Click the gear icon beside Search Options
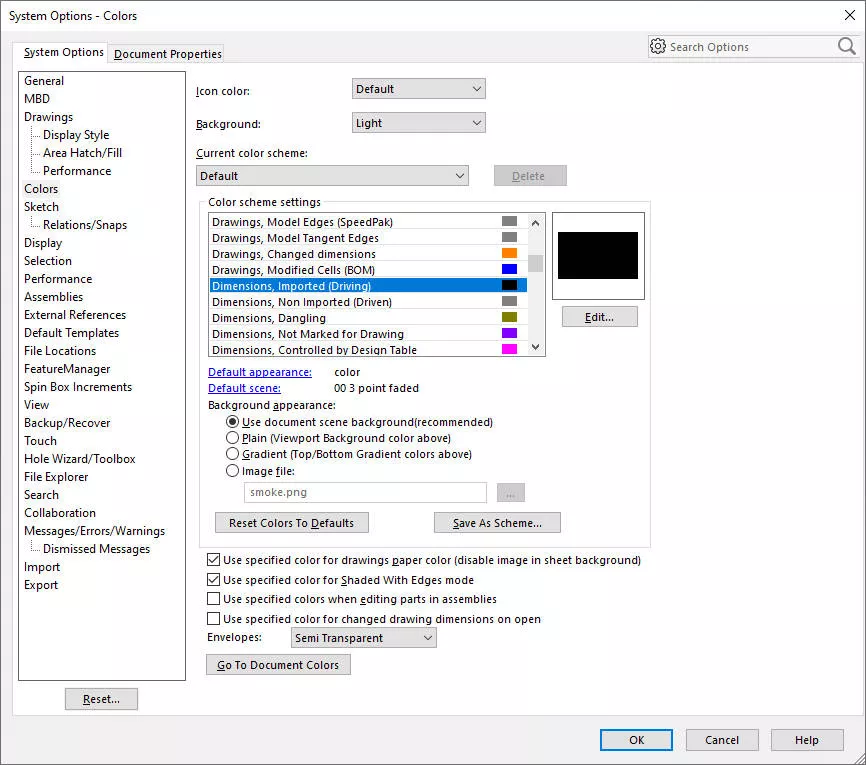The height and width of the screenshot is (765, 866). pyautogui.click(x=659, y=46)
